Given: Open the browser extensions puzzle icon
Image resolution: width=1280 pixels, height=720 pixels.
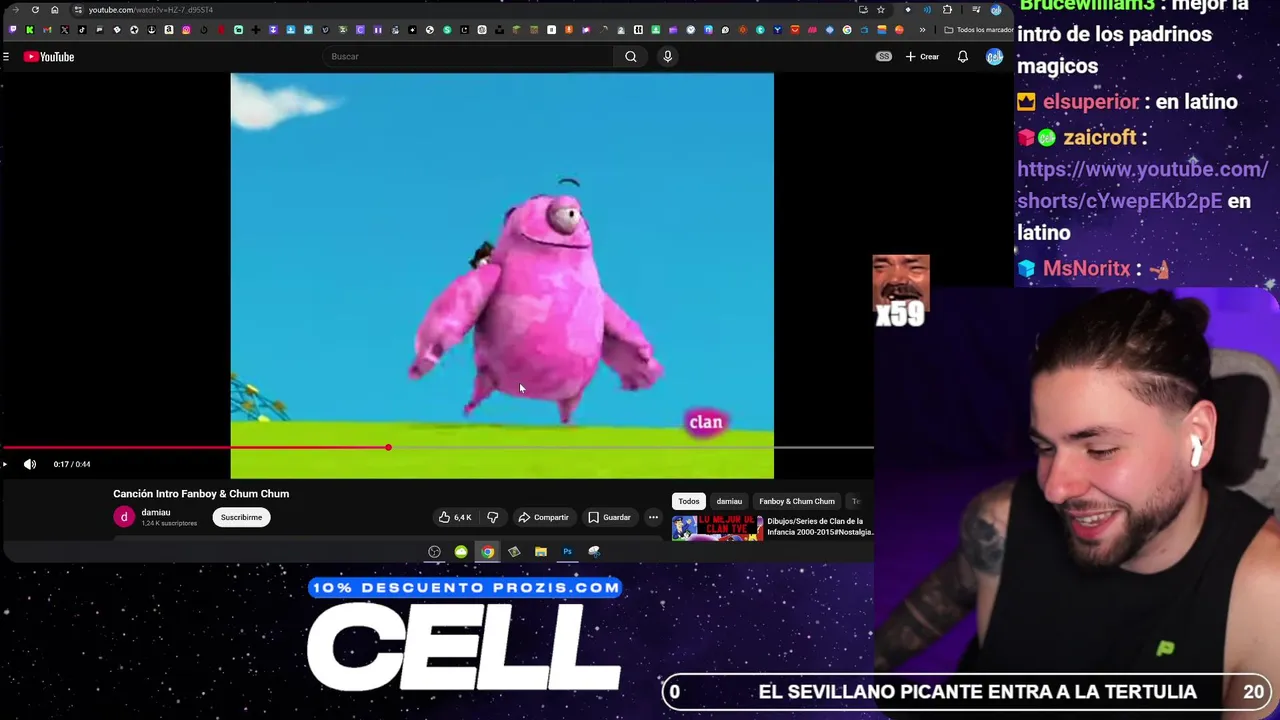Looking at the screenshot, I should (947, 10).
